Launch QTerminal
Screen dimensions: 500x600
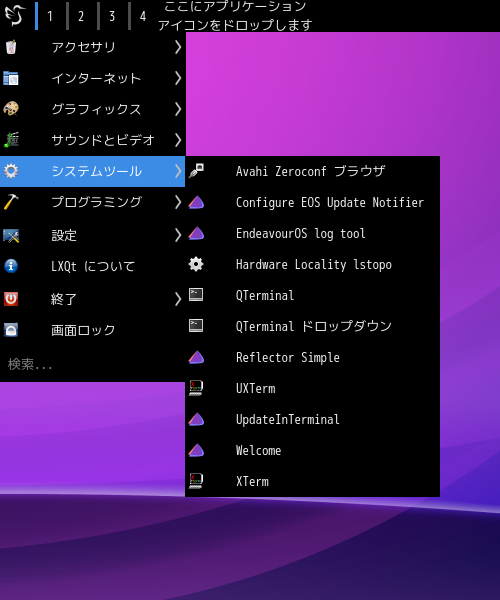point(313,295)
